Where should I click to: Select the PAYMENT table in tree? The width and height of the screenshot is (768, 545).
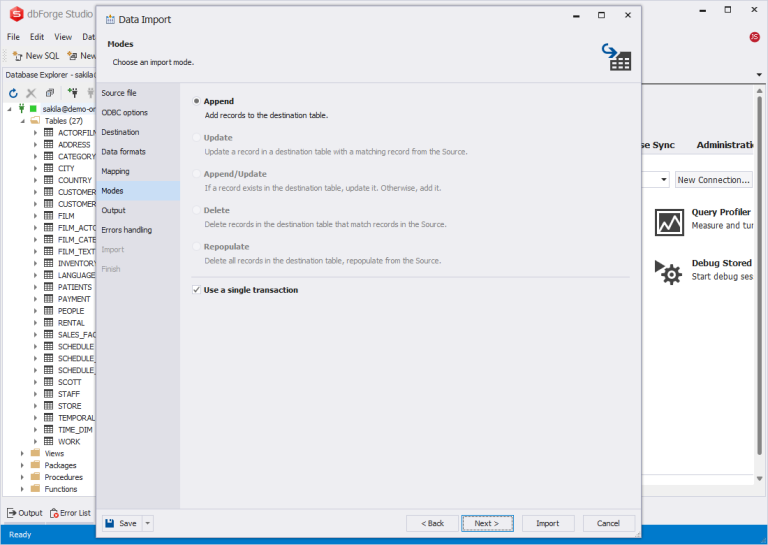tap(74, 299)
